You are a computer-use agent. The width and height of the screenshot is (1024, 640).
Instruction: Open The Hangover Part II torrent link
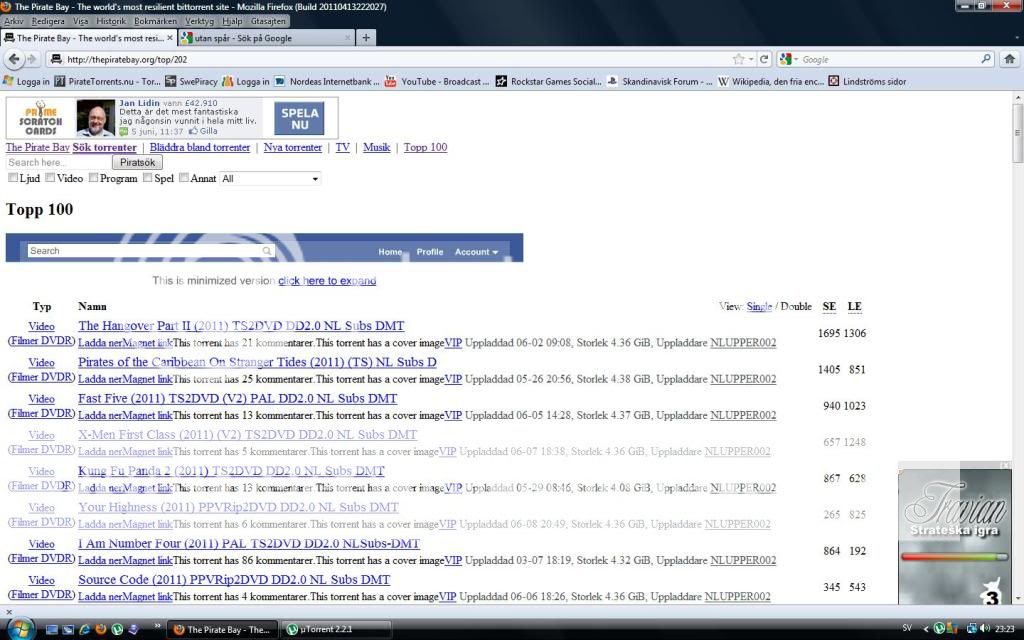(x=241, y=326)
